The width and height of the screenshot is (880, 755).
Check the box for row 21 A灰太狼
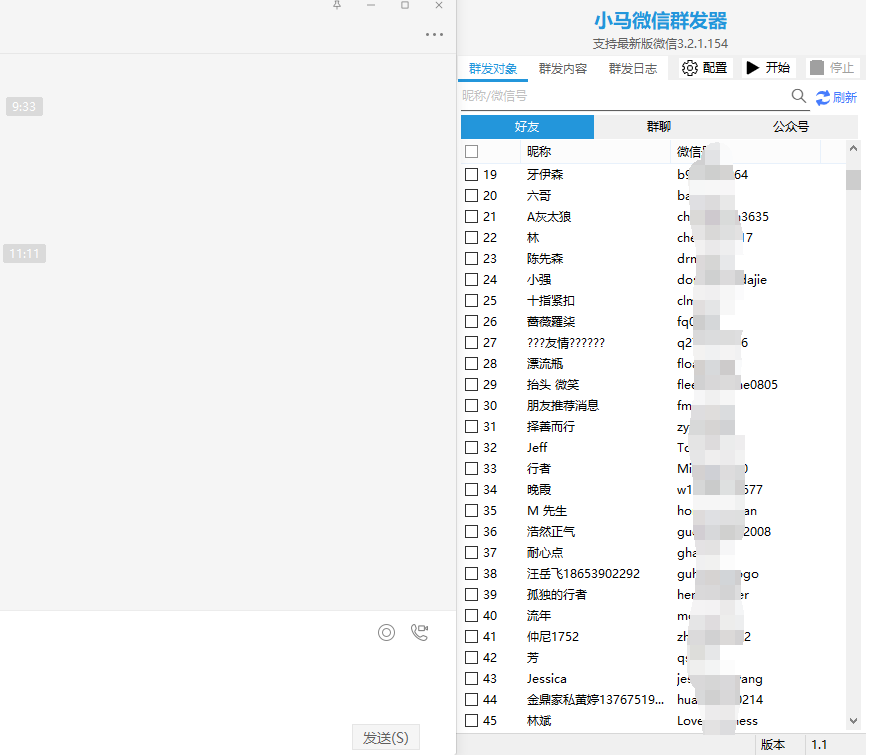coord(471,217)
